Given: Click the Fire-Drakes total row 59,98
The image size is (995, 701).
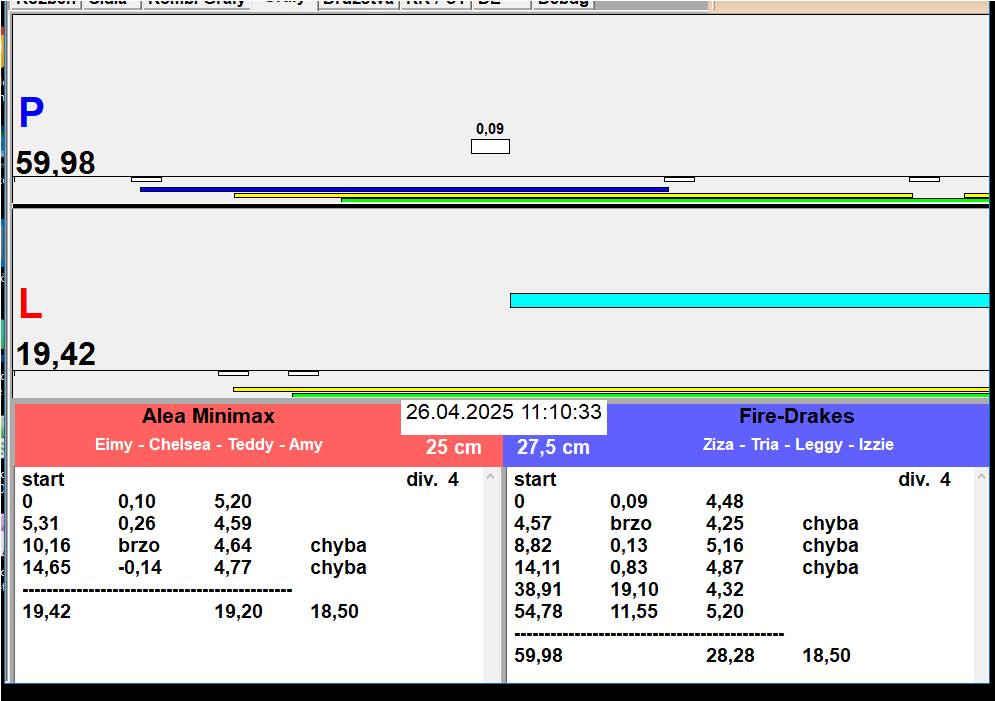Looking at the screenshot, I should coord(538,656).
